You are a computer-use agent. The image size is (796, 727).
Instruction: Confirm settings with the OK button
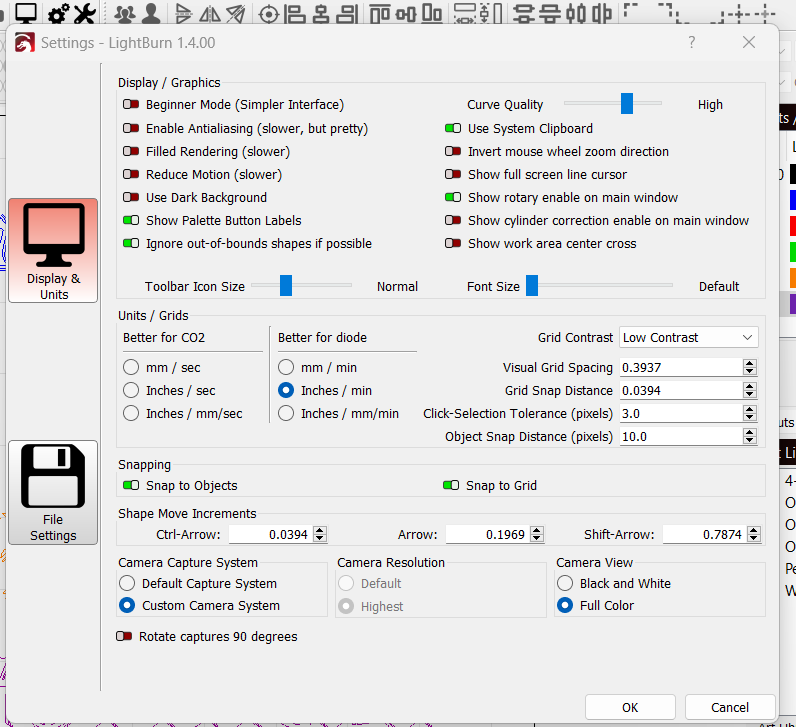point(630,707)
